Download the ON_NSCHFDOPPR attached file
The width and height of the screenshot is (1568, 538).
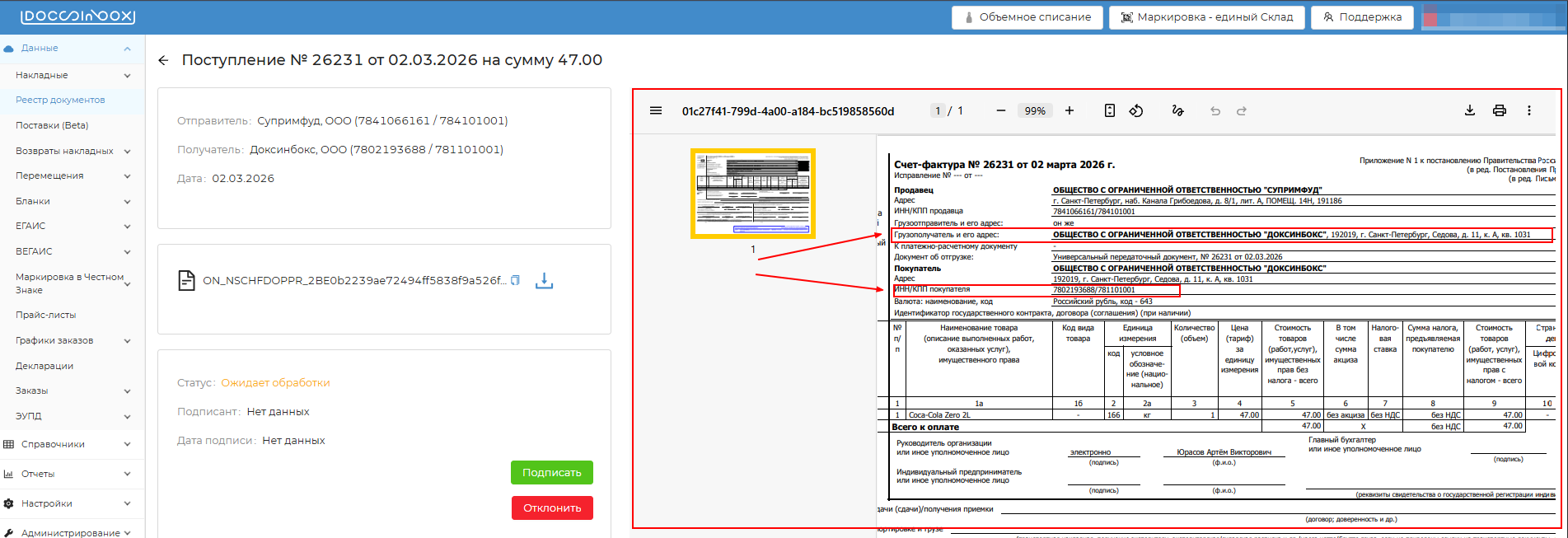click(x=544, y=281)
